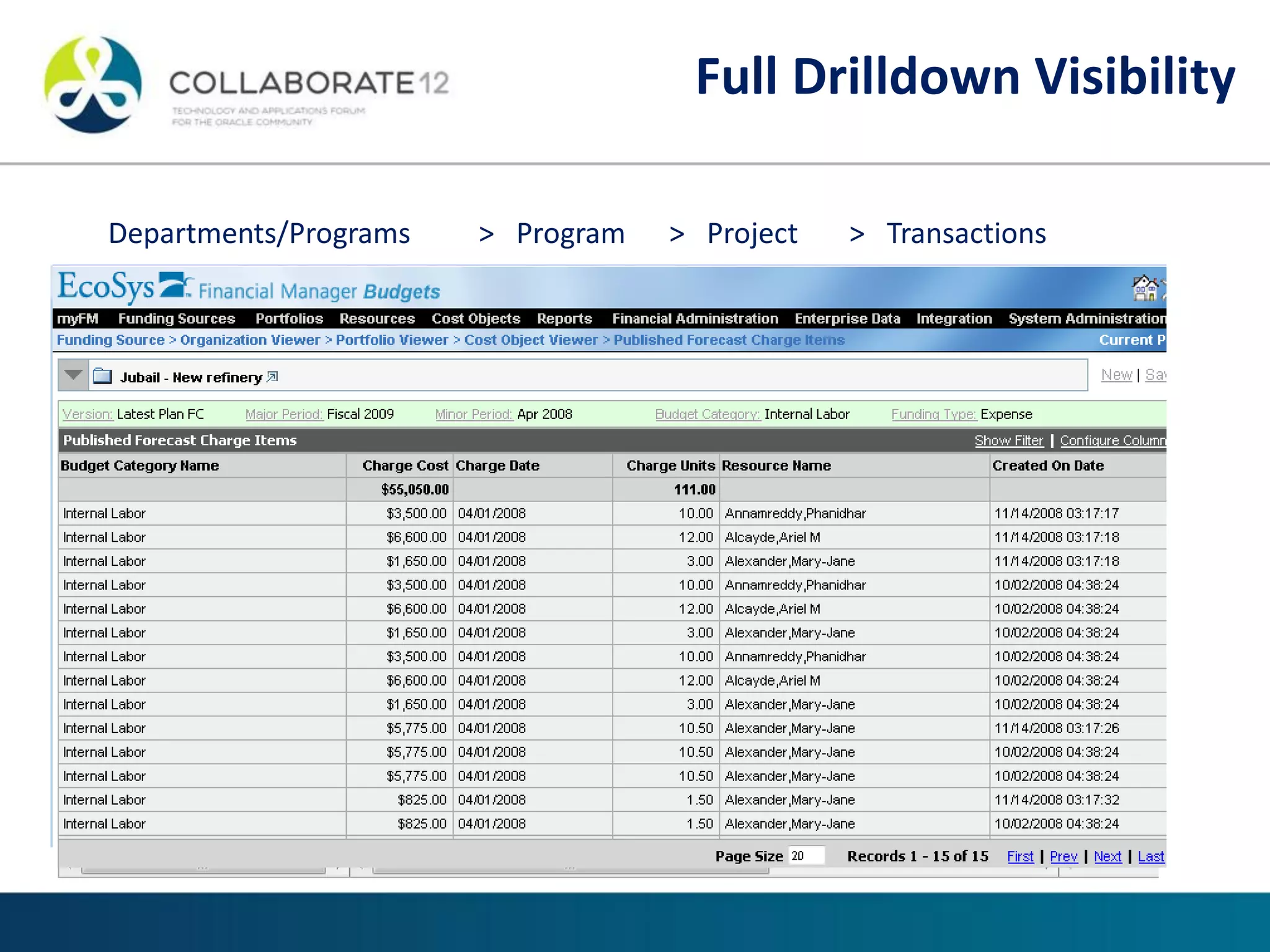The height and width of the screenshot is (952, 1270).
Task: Select the total cost $55,050.00 cell
Action: pos(400,490)
